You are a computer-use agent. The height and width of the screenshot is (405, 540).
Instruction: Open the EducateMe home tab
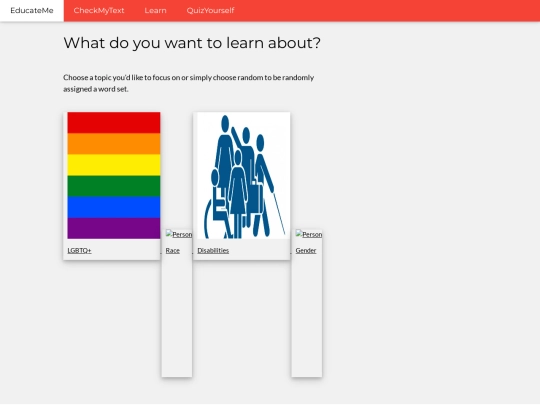pos(32,10)
